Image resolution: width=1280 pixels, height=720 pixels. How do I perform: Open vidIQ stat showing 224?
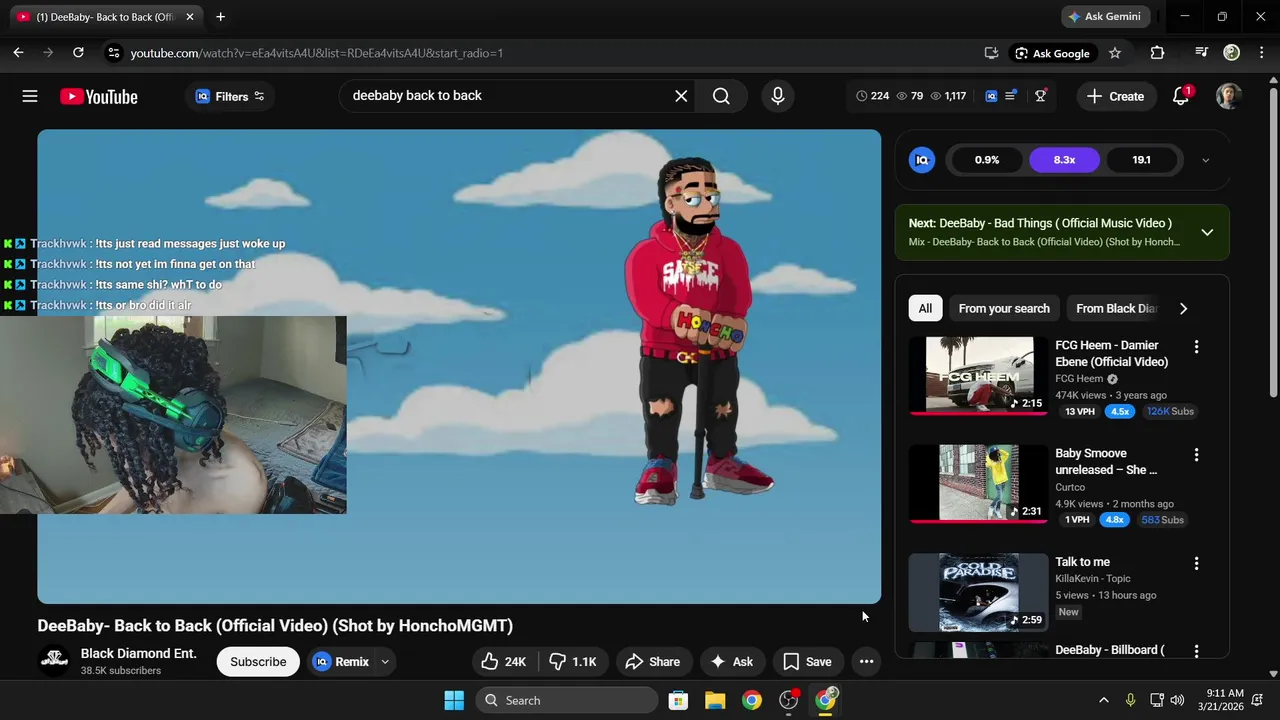[873, 96]
